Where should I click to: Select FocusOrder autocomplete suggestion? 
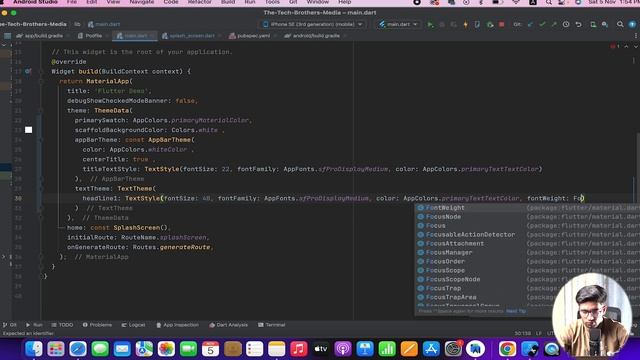(527, 262)
